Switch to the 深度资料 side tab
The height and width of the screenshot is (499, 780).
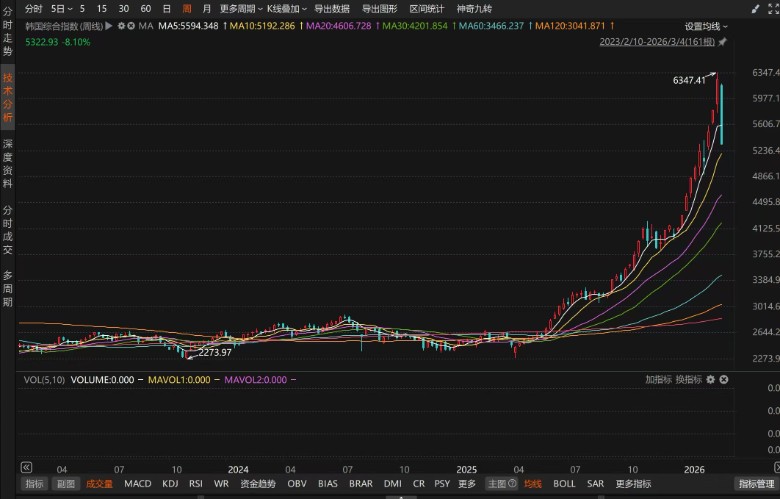coord(8,164)
